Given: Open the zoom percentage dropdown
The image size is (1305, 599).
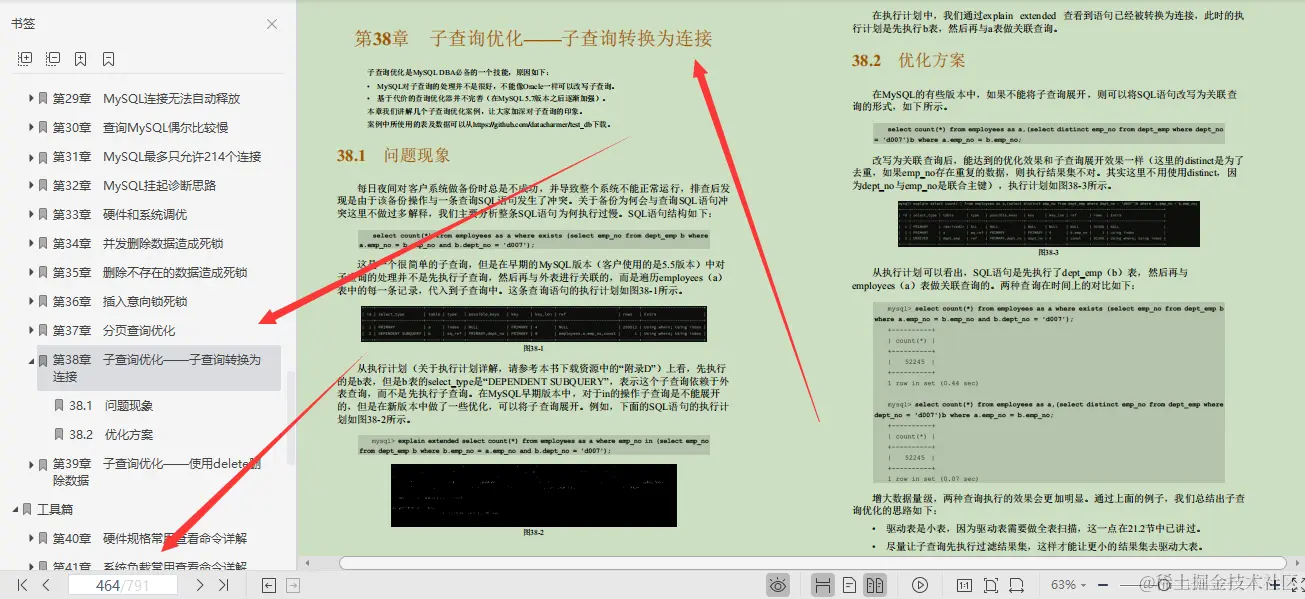Looking at the screenshot, I should [1074, 585].
